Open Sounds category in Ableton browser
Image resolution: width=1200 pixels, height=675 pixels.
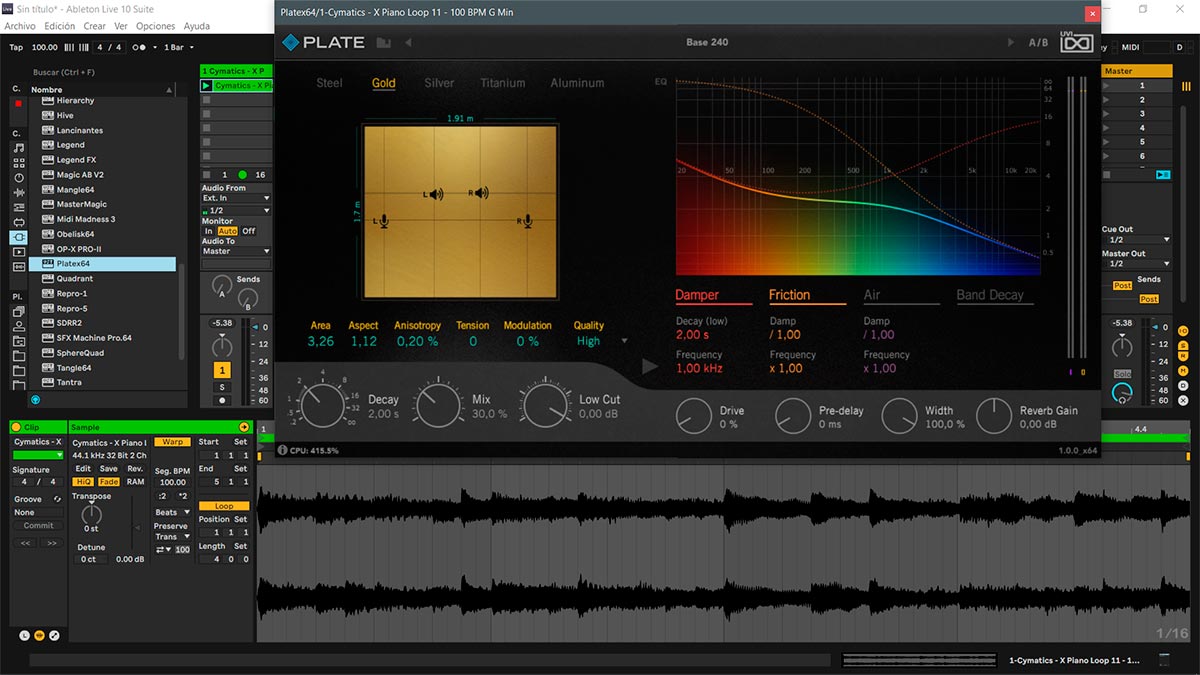[x=19, y=148]
